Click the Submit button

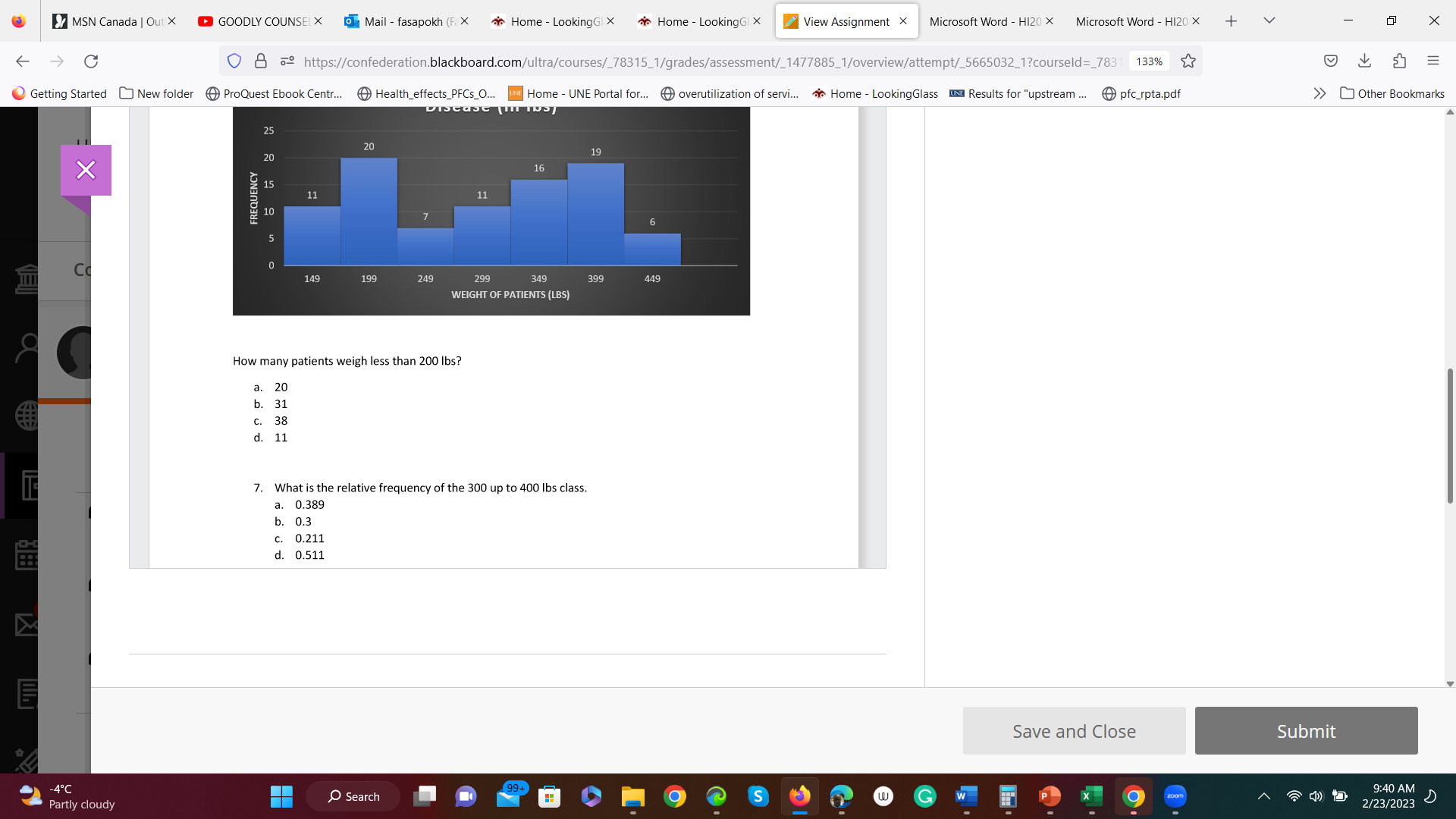click(x=1306, y=730)
